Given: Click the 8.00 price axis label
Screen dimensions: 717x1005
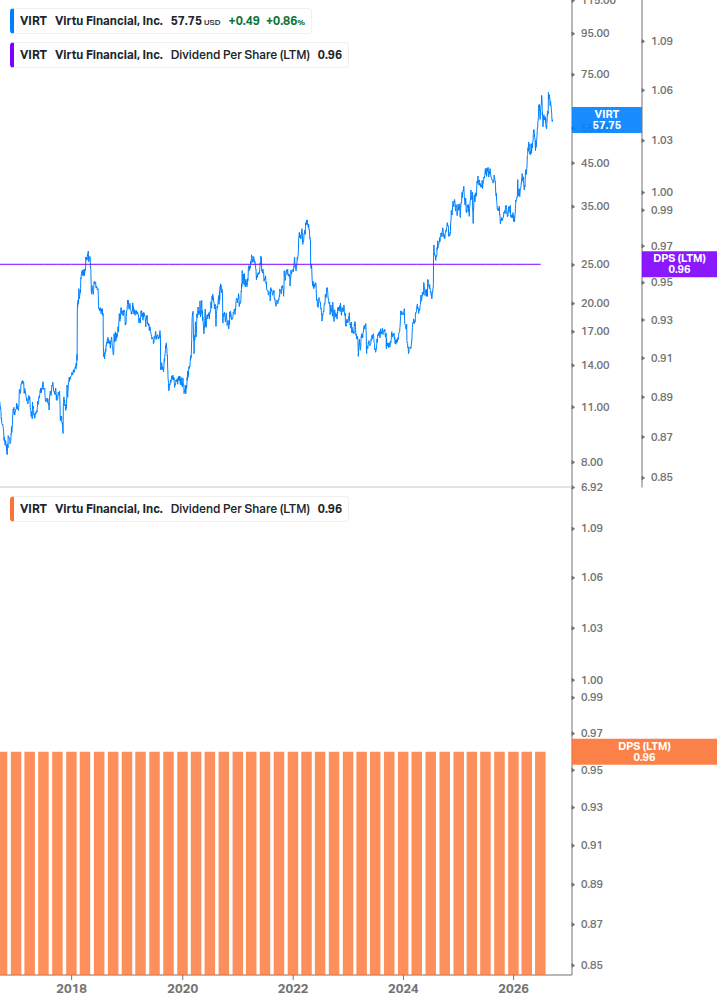Looking at the screenshot, I should pyautogui.click(x=592, y=462).
